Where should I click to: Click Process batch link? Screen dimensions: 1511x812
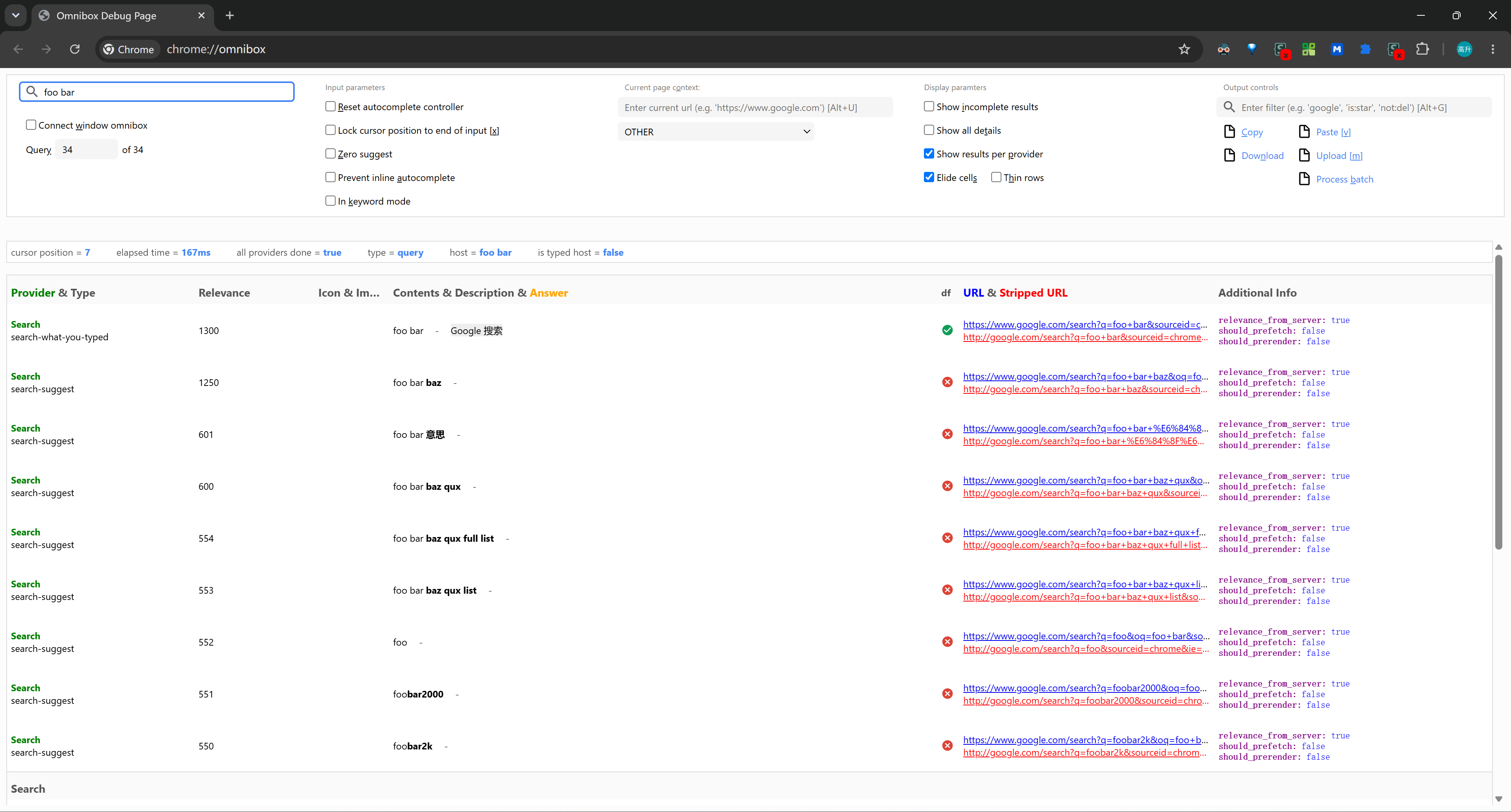(1345, 179)
